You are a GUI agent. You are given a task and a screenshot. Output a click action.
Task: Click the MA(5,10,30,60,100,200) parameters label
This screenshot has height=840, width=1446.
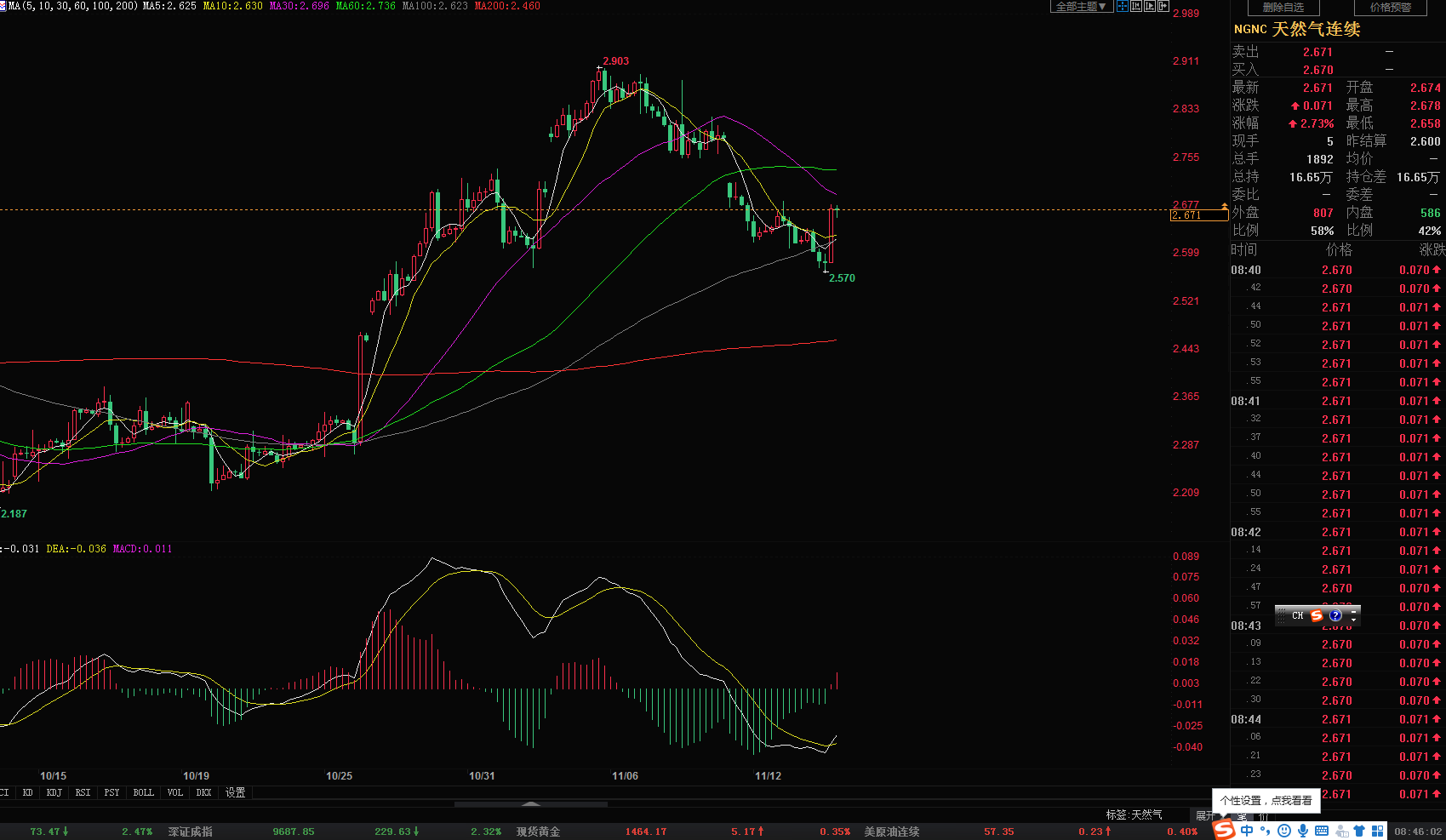coord(73,6)
